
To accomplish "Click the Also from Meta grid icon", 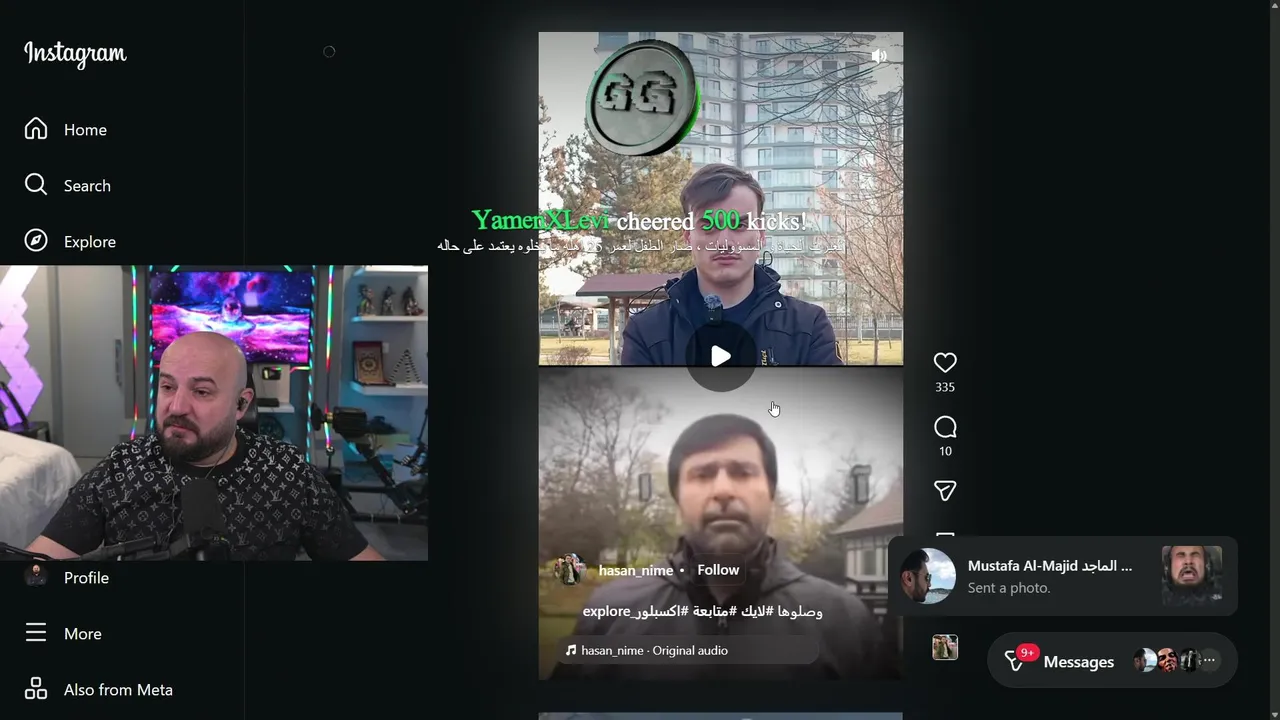I will (36, 689).
